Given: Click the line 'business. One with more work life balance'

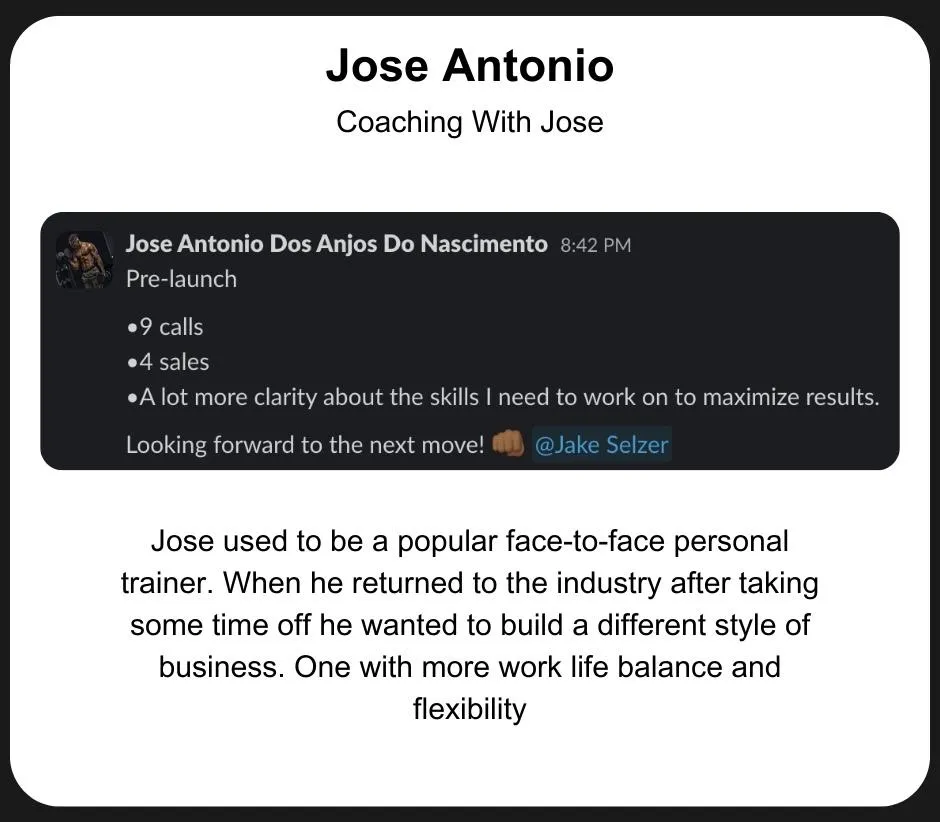Looking at the screenshot, I should coord(470,667).
